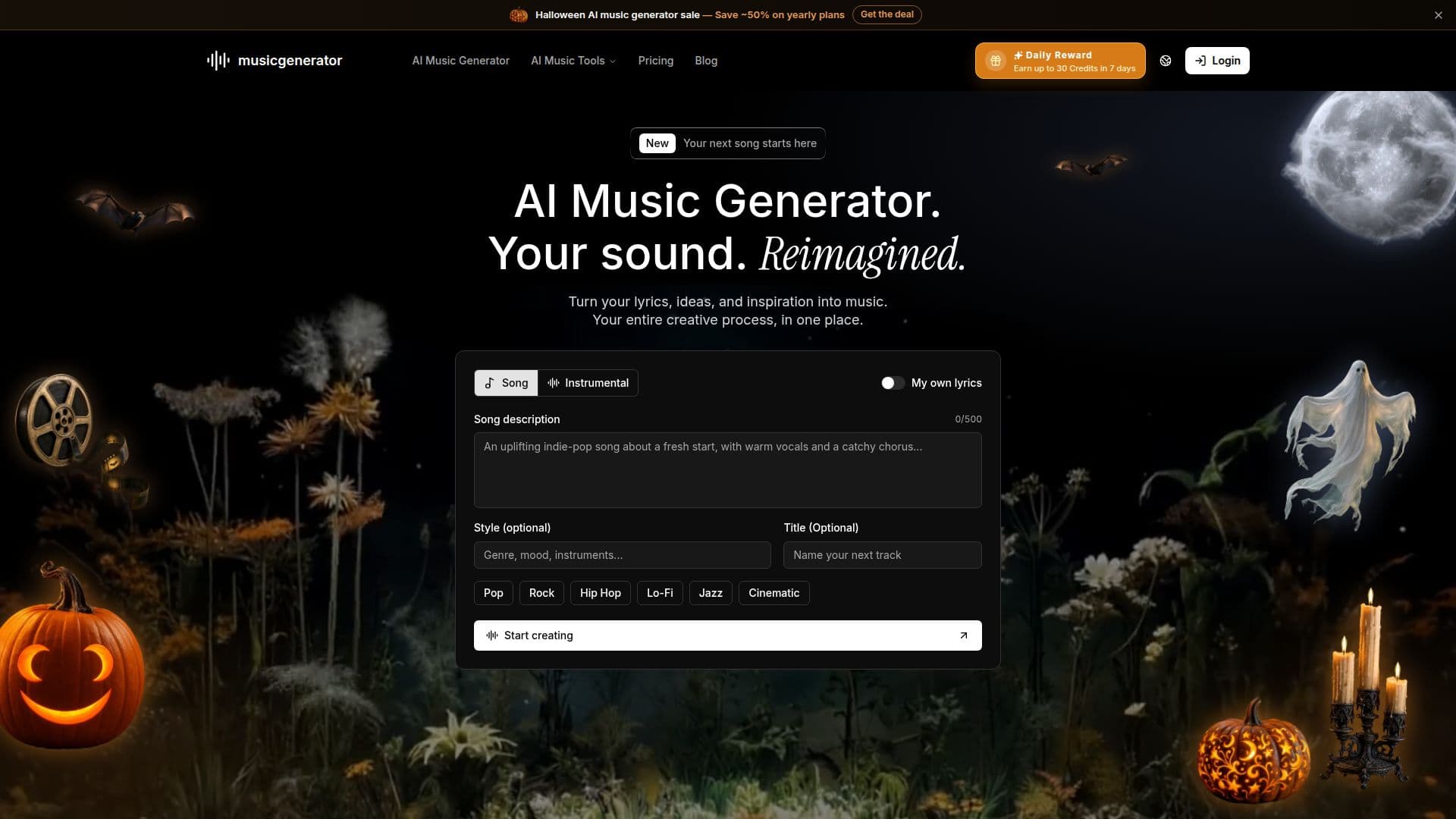Click the pumpkin icon in sale banner

pos(519,15)
